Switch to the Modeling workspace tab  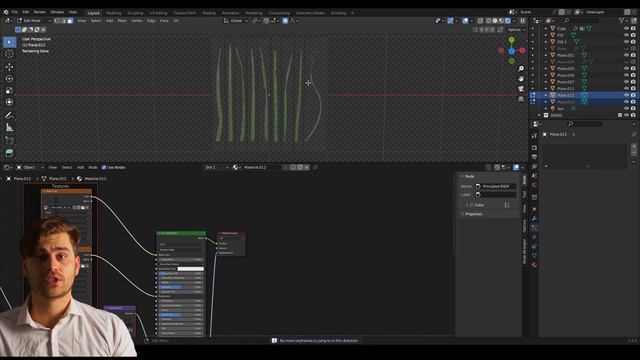[x=113, y=13]
